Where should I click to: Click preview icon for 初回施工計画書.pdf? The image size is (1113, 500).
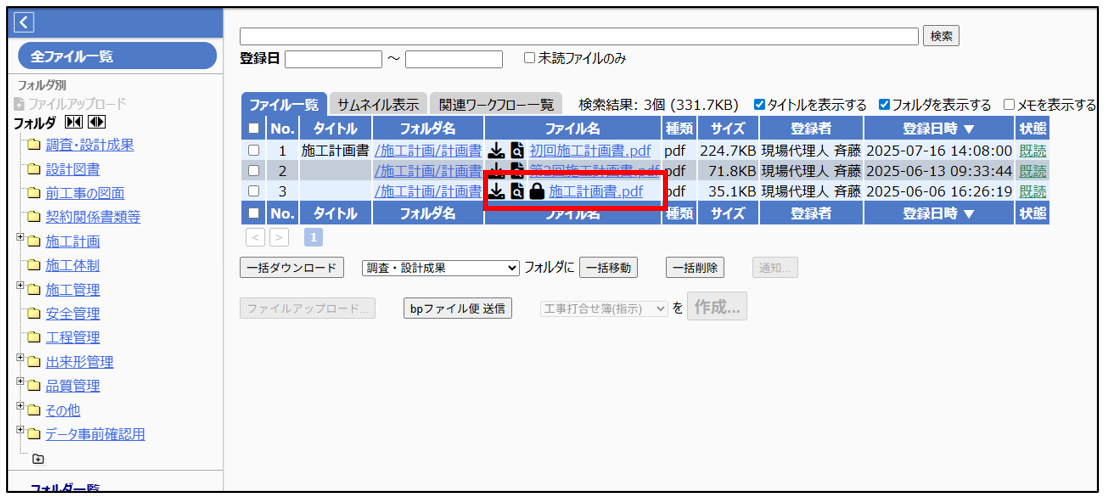click(517, 151)
